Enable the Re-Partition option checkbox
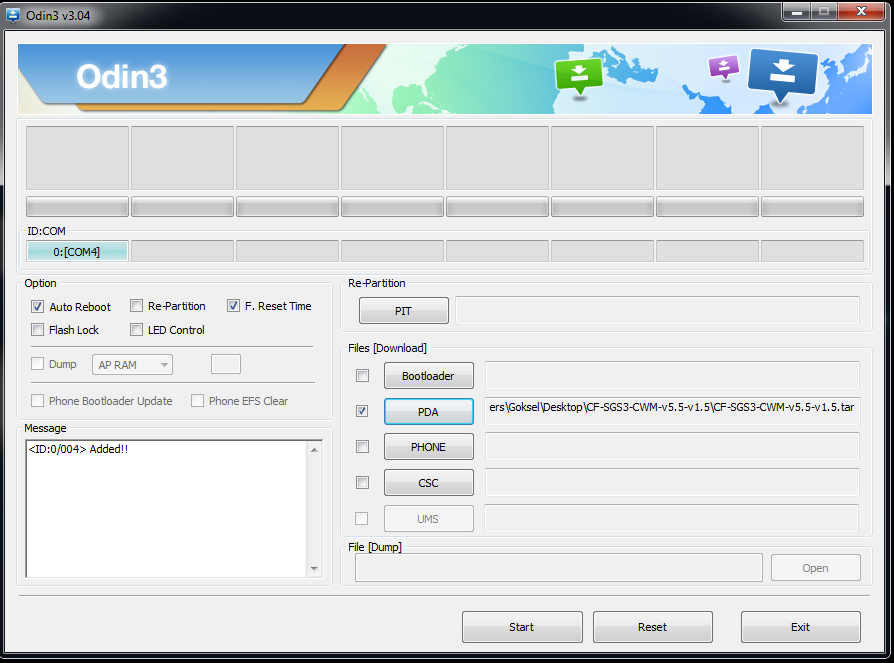This screenshot has width=894, height=663. pos(136,306)
